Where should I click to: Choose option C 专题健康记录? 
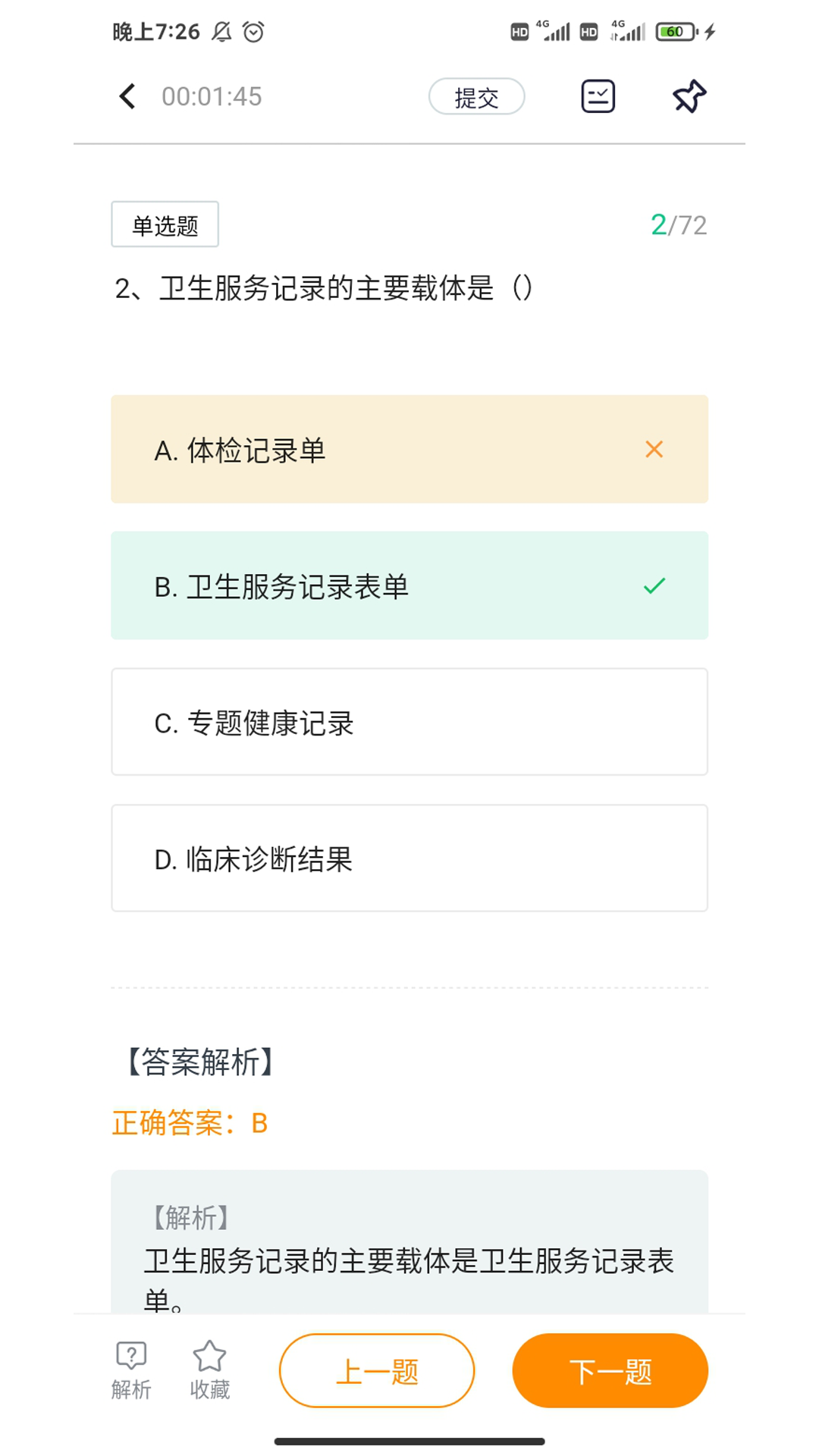pyautogui.click(x=409, y=722)
